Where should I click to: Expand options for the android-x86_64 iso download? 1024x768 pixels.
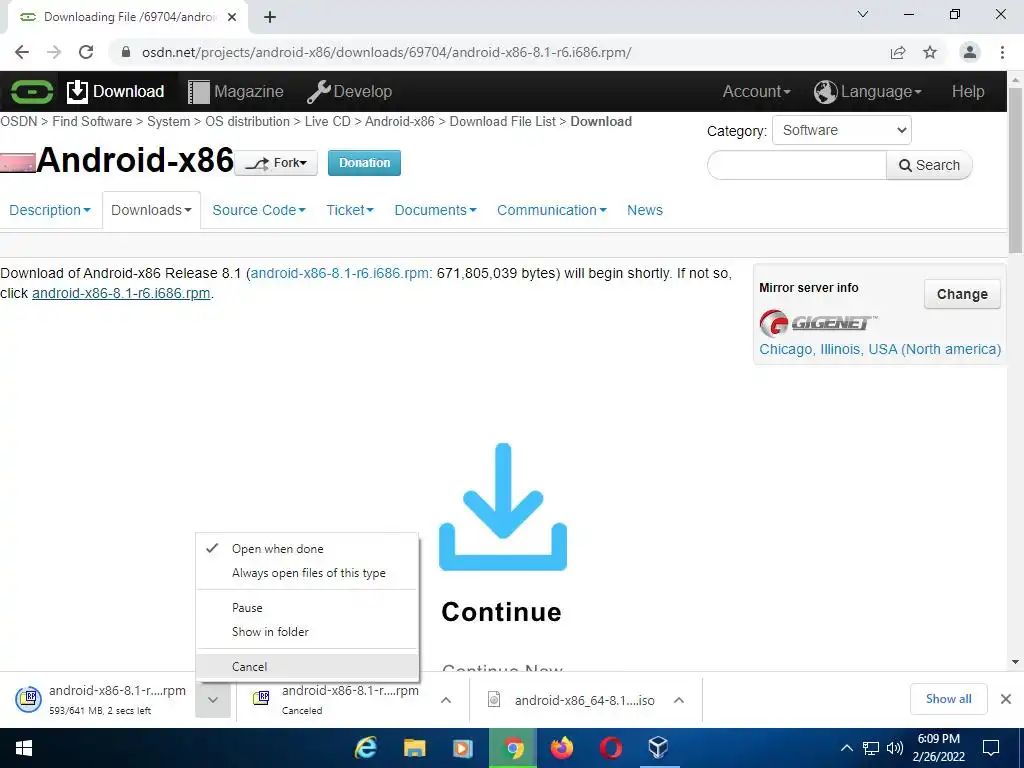click(679, 700)
